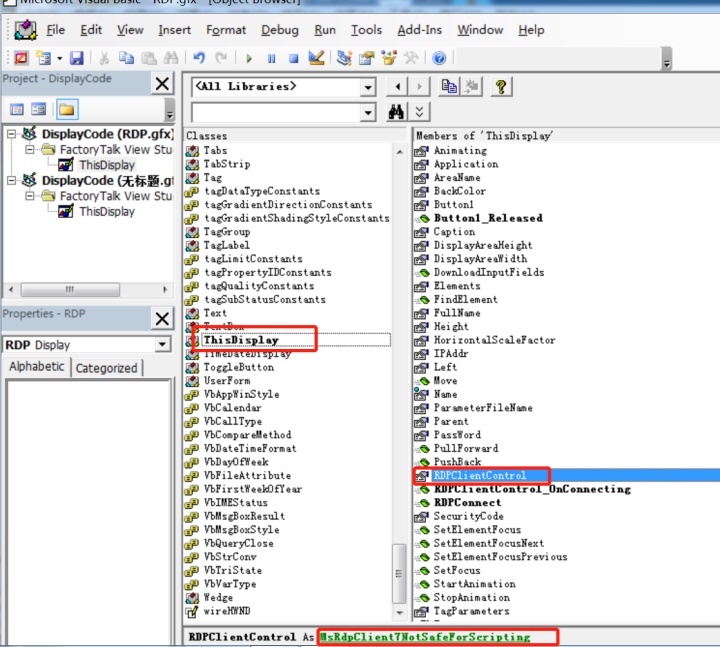The width and height of the screenshot is (720, 647).
Task: Open Visual Basic Help icon
Action: [439, 58]
